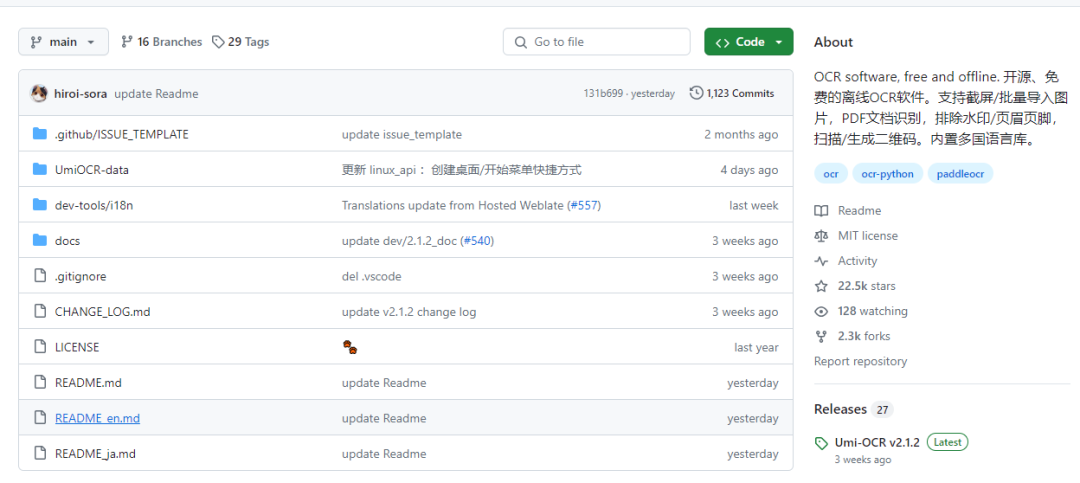Screen dimensions: 1080x483
Task: Click the 'ocr-python' topic tag
Action: tap(887, 174)
